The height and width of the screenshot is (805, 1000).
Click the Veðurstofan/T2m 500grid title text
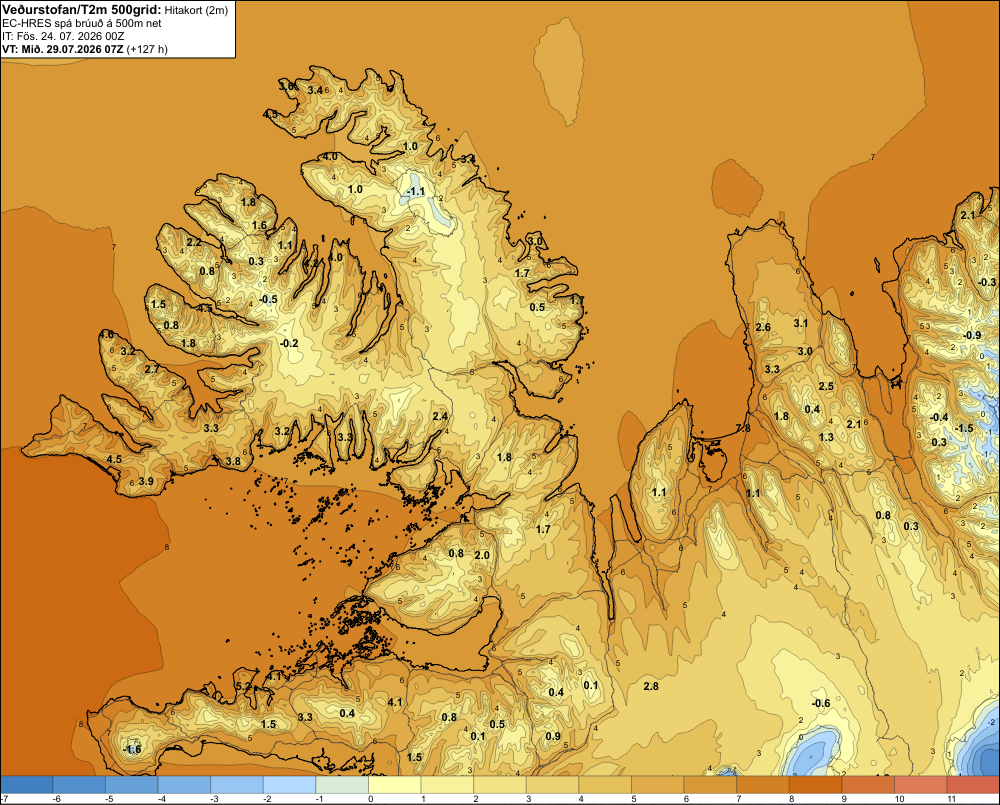82,9
